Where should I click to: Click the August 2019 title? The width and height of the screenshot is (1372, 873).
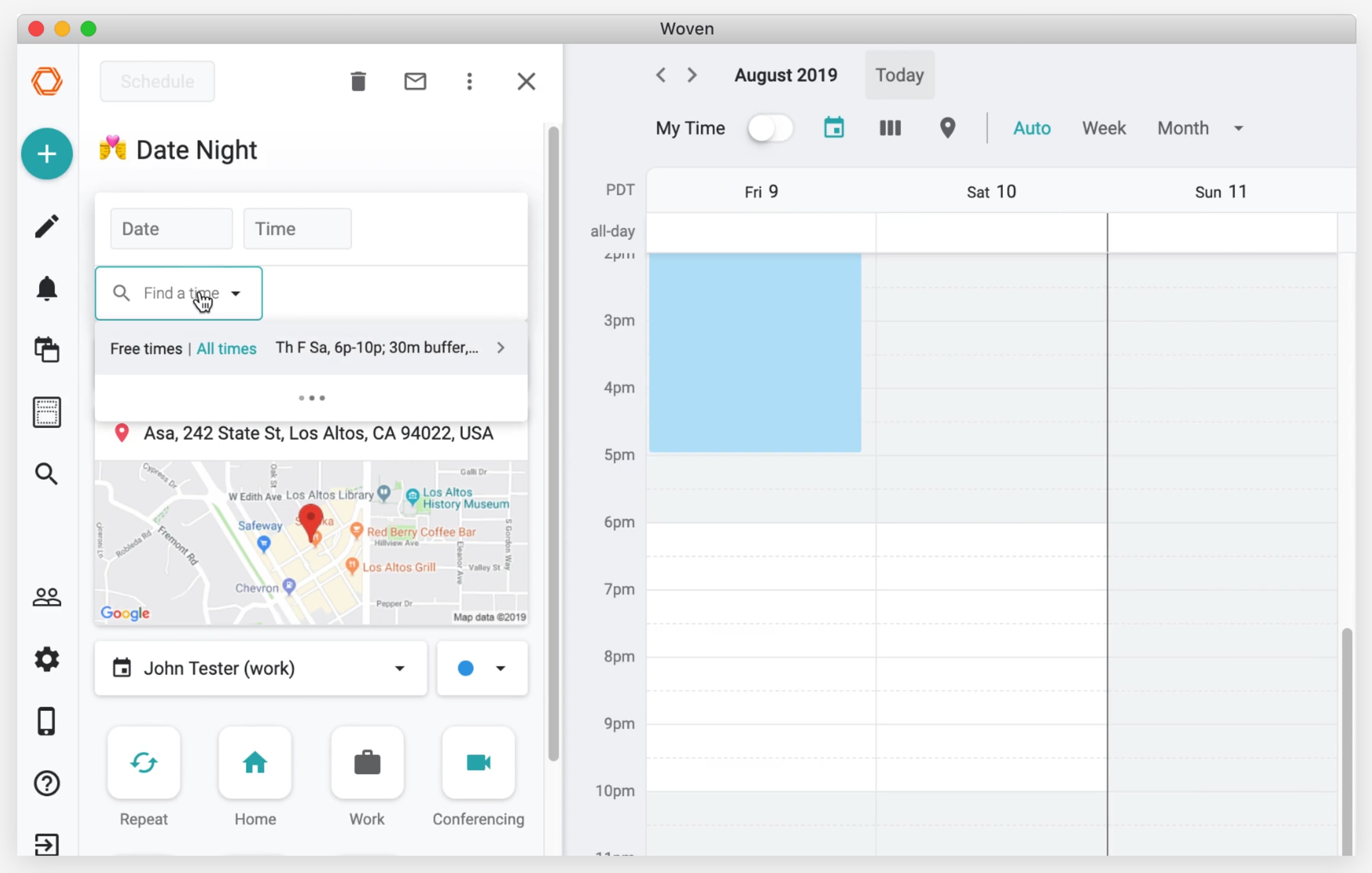pyautogui.click(x=786, y=75)
